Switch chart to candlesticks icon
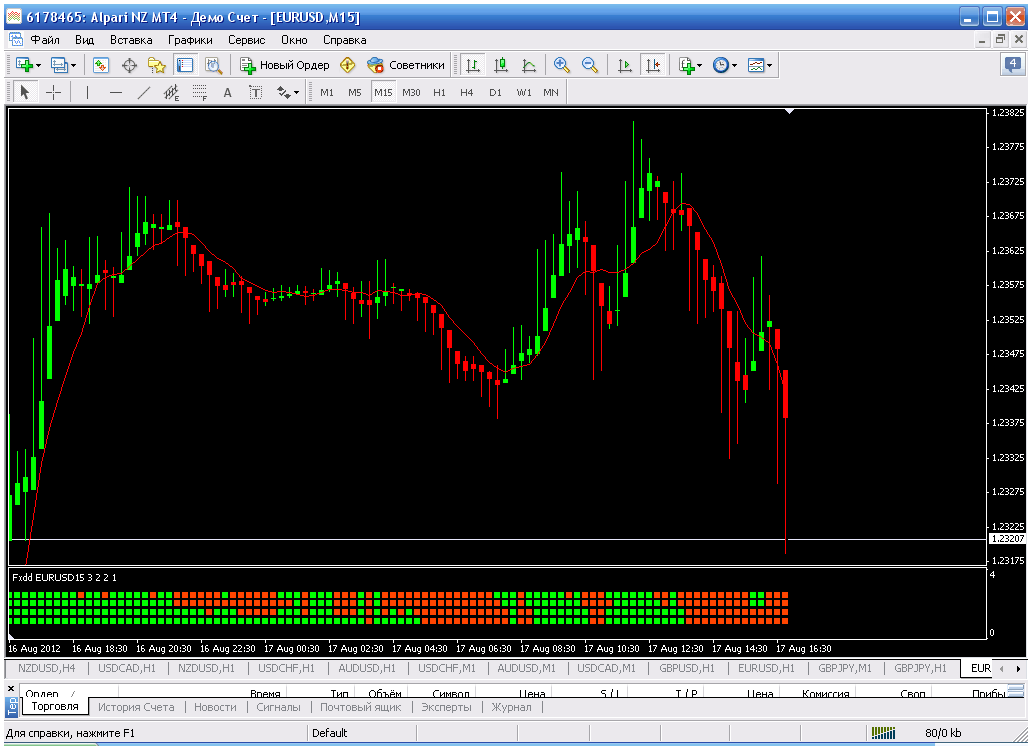 [x=501, y=65]
